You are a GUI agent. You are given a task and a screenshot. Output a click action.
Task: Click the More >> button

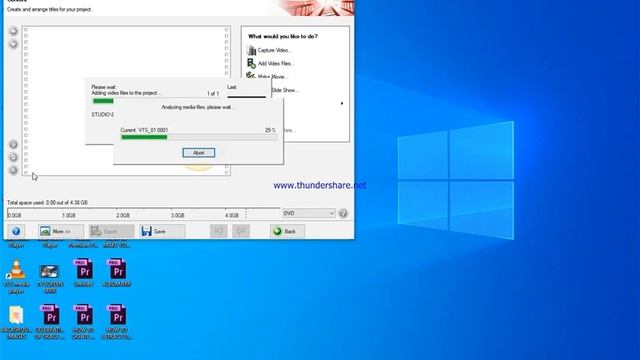(61, 231)
